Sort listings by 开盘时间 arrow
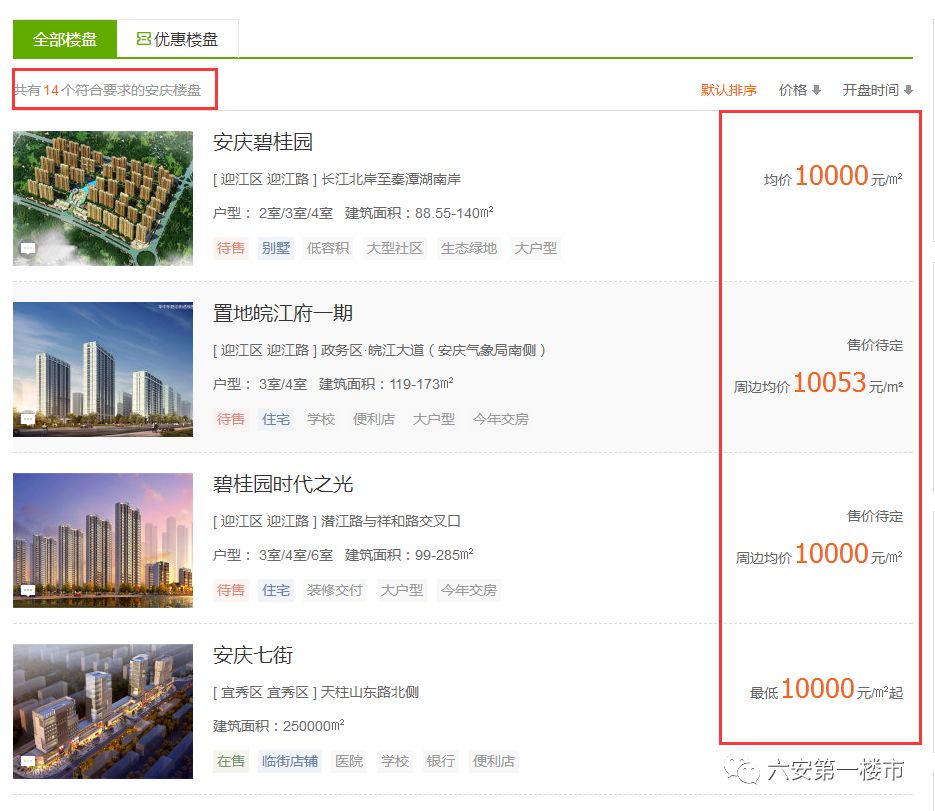This screenshot has height=811, width=935. pyautogui.click(x=908, y=90)
